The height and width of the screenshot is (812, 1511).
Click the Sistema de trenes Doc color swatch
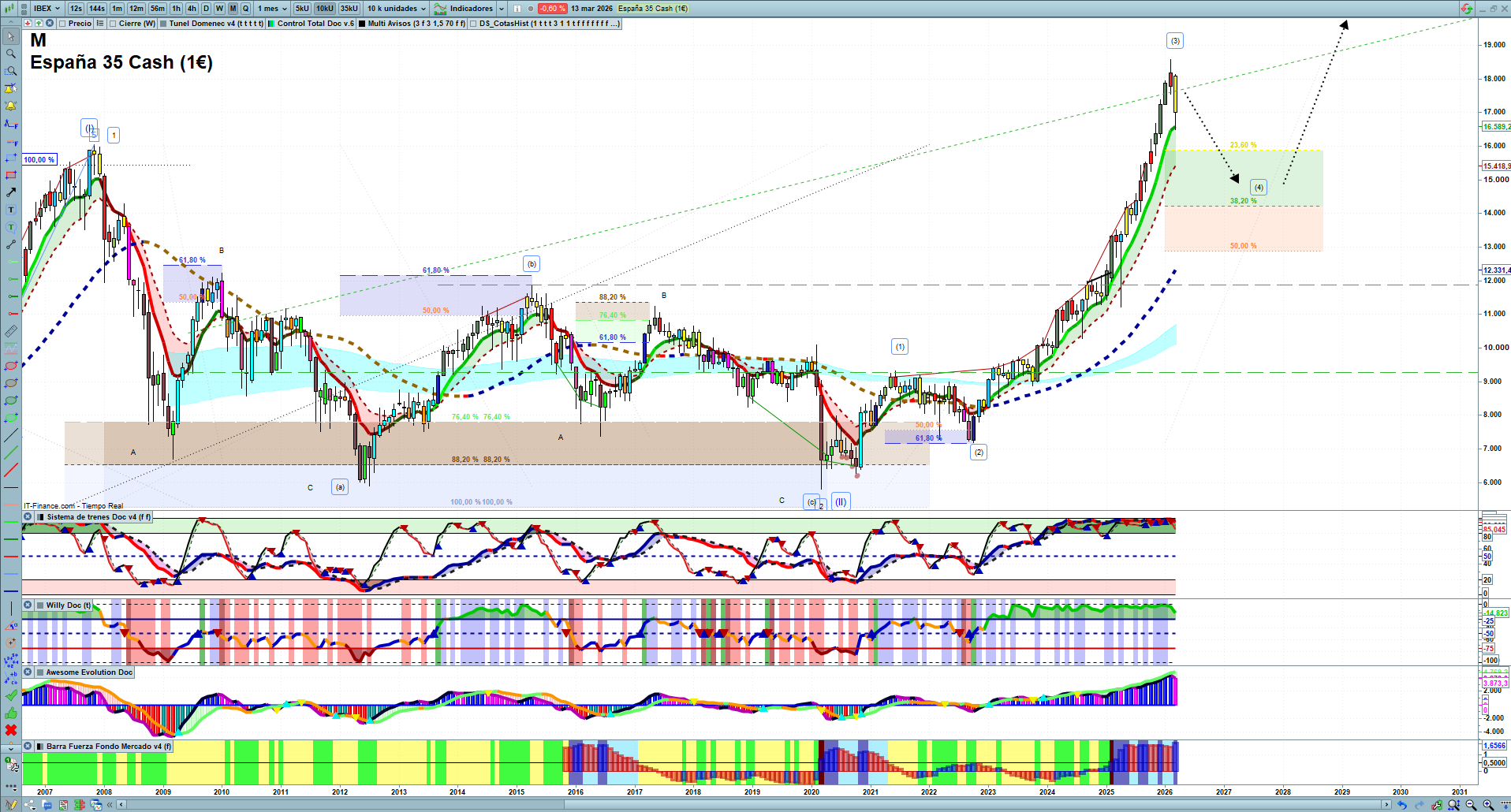[40, 517]
